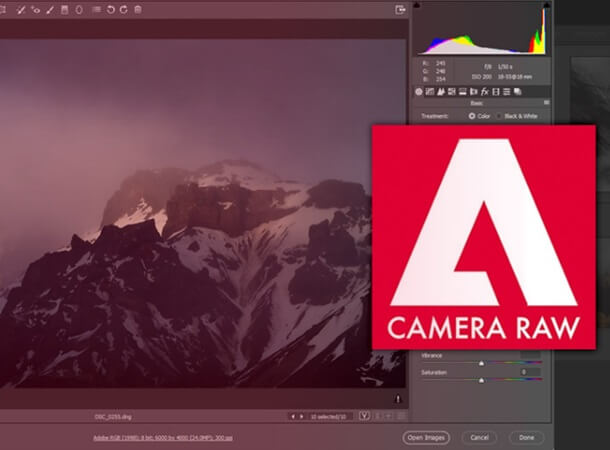Toggle full screen mode icon

400,10
